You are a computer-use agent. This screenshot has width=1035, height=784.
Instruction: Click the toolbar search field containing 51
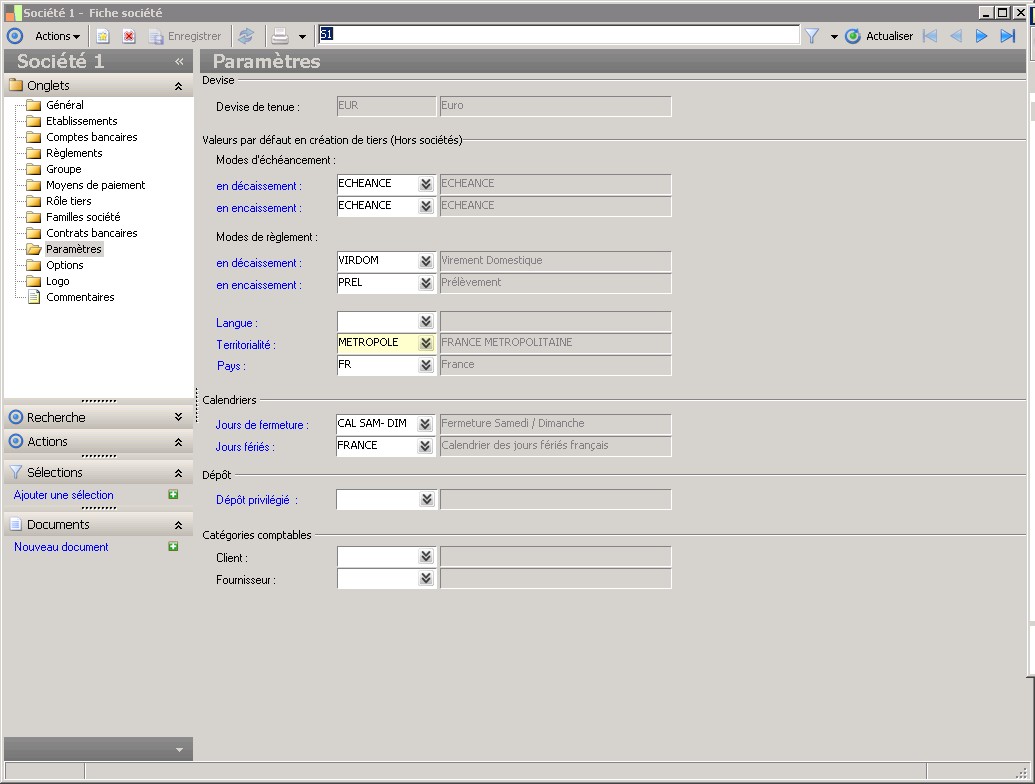coord(560,35)
